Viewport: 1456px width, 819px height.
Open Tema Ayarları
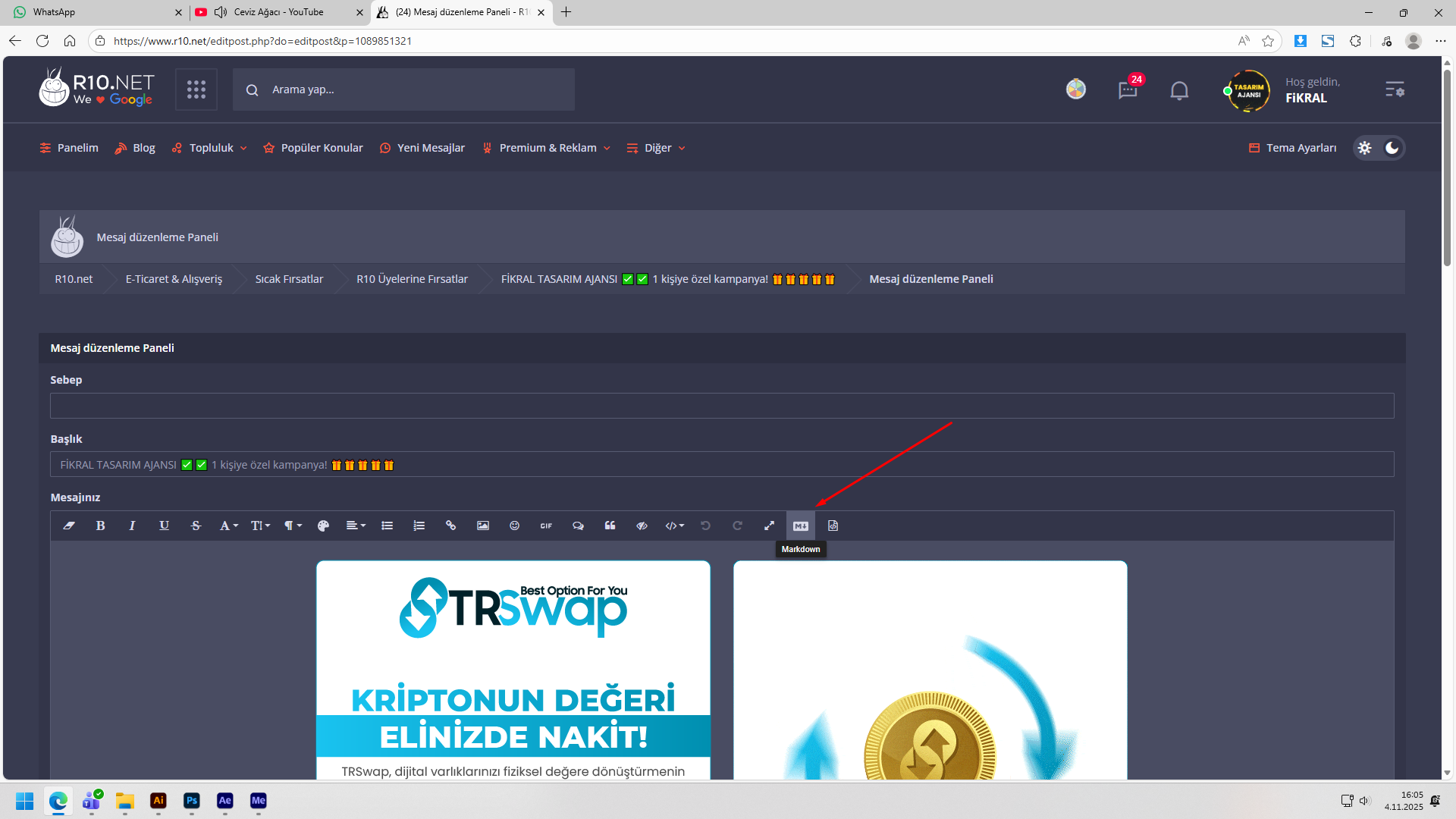click(1293, 148)
